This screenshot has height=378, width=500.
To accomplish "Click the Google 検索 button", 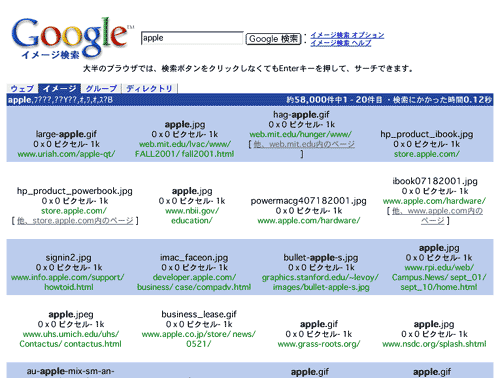I will pos(273,39).
